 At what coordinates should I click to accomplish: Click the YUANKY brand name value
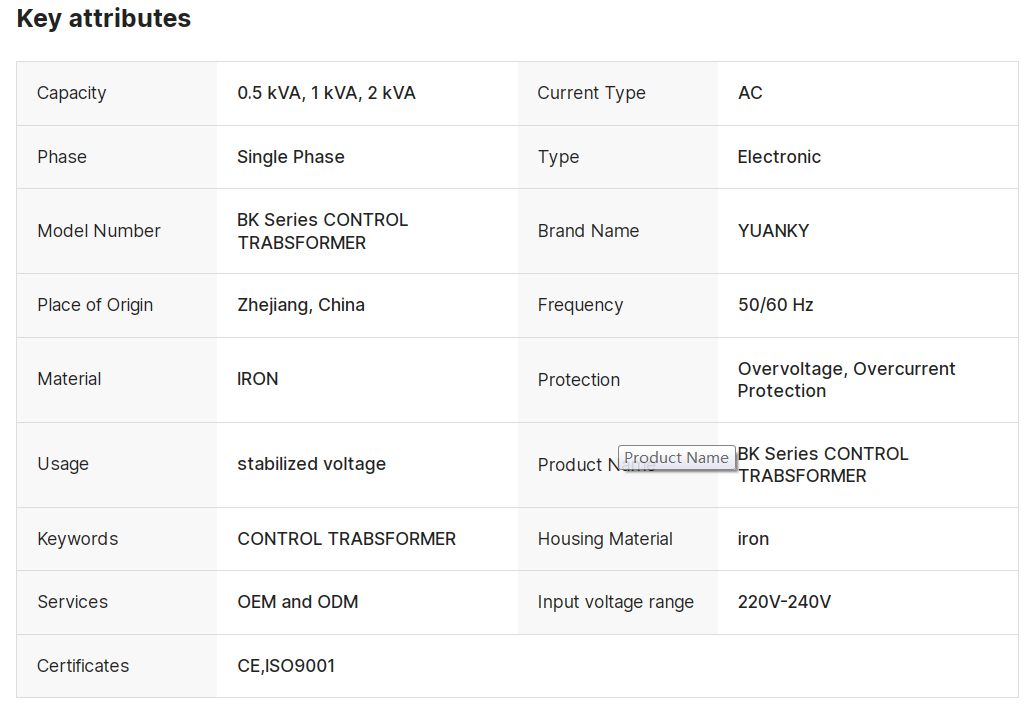point(773,231)
